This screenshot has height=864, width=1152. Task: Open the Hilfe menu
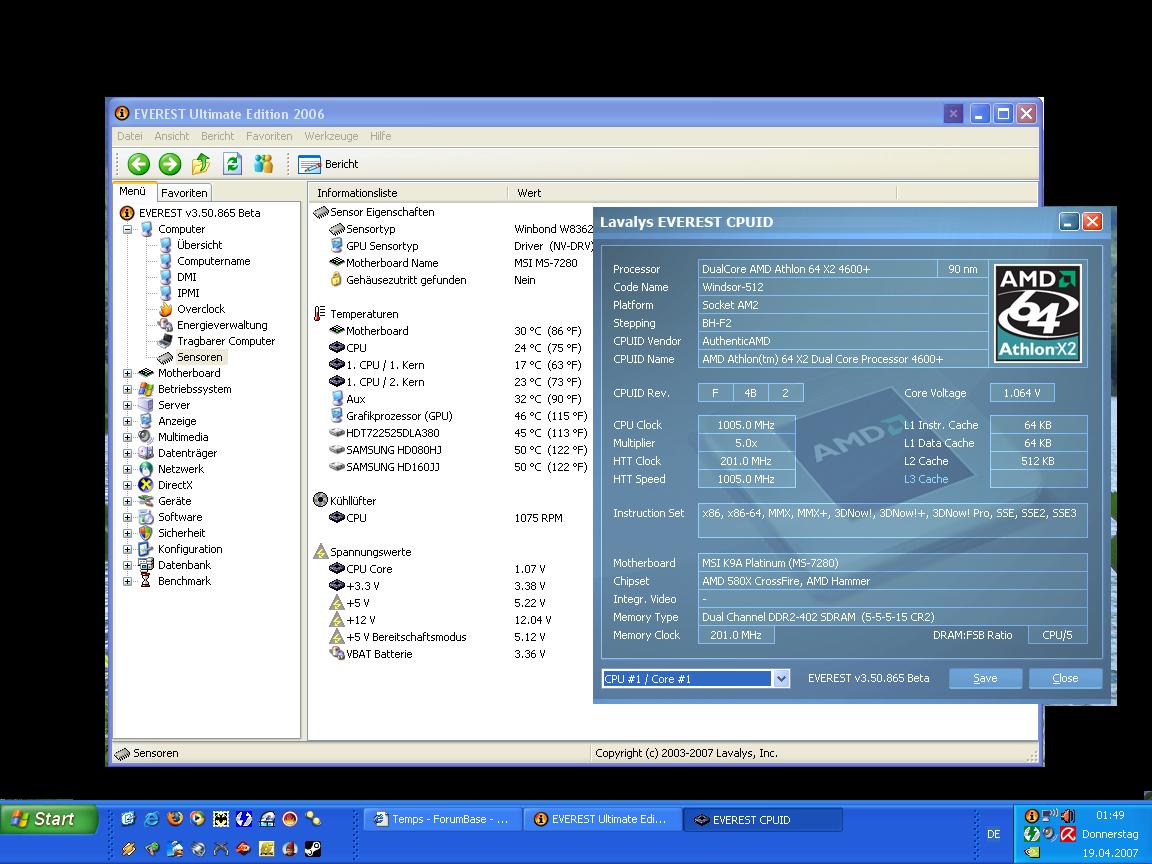tap(381, 136)
